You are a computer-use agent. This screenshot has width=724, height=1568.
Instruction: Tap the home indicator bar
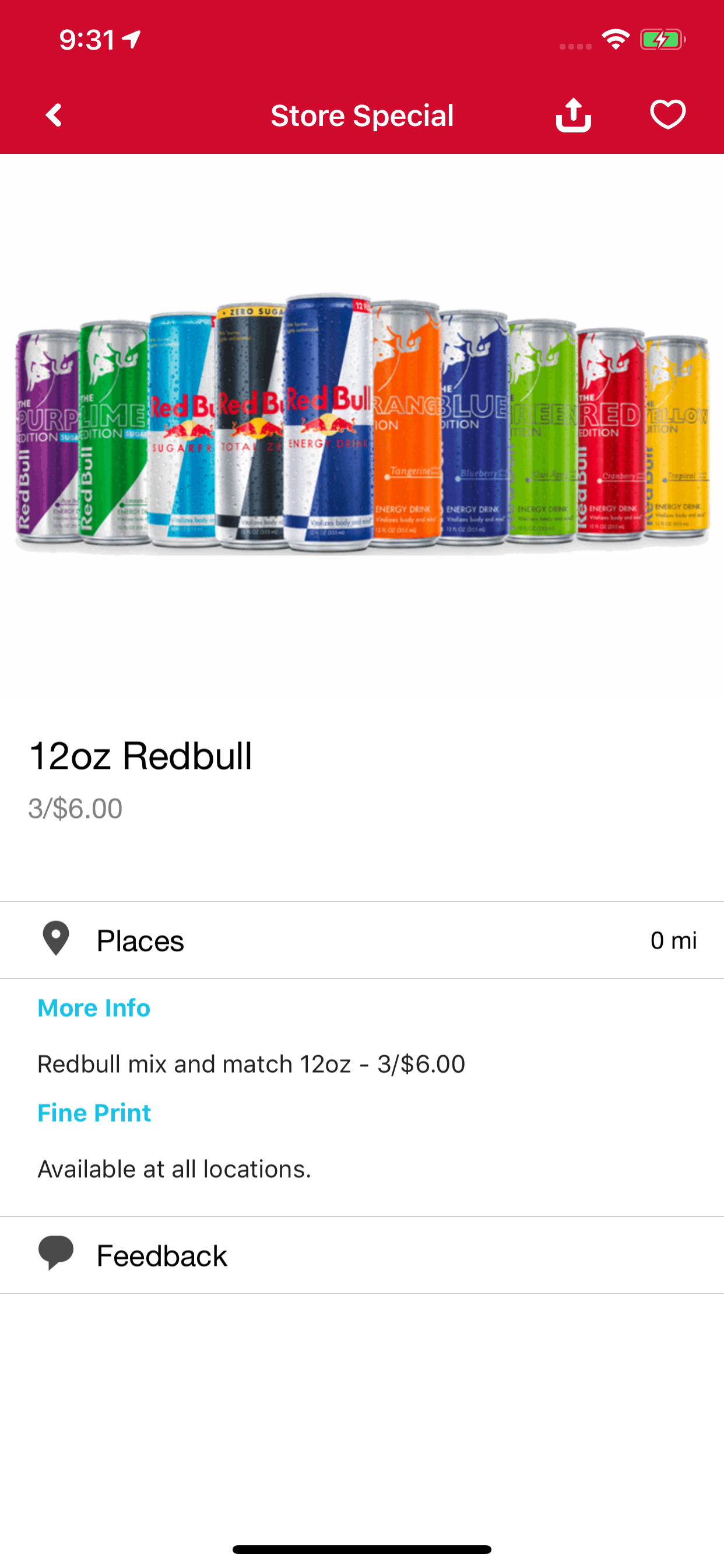point(361,1549)
